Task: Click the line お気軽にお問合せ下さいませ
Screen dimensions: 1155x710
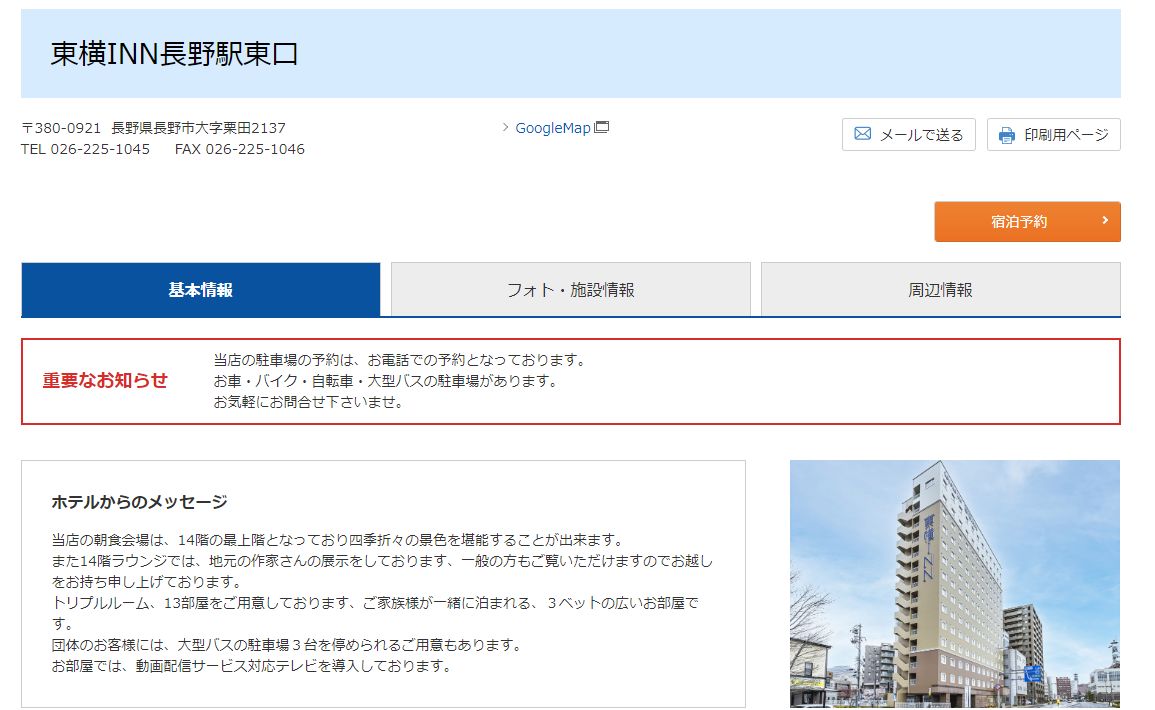Action: 309,402
